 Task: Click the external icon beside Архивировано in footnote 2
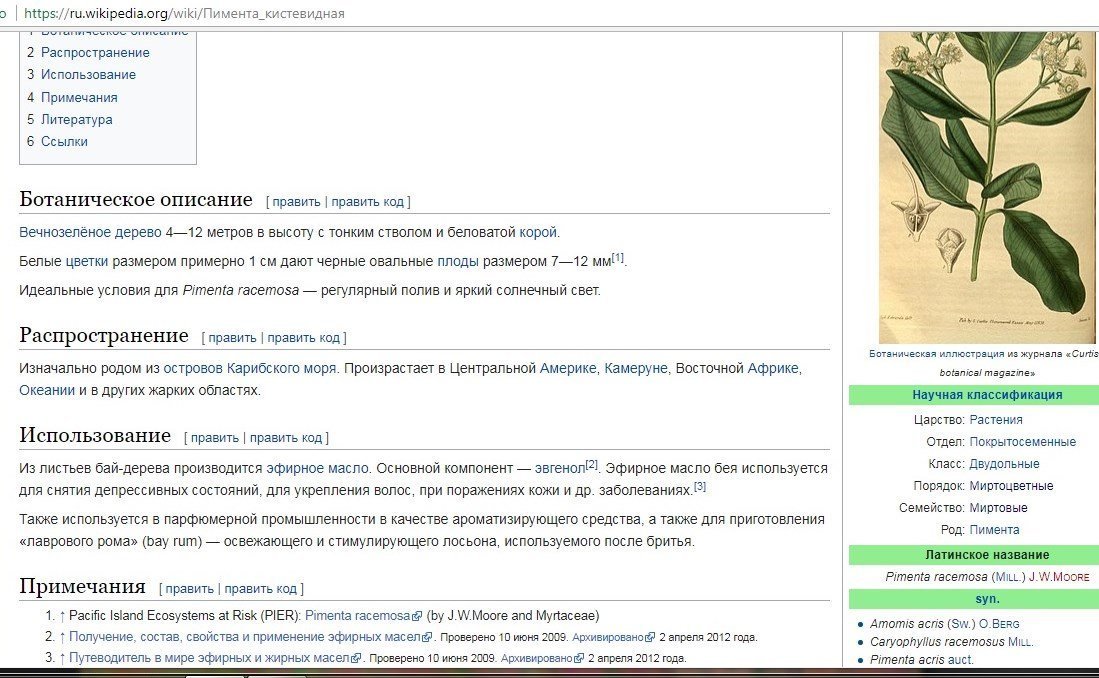click(x=650, y=637)
